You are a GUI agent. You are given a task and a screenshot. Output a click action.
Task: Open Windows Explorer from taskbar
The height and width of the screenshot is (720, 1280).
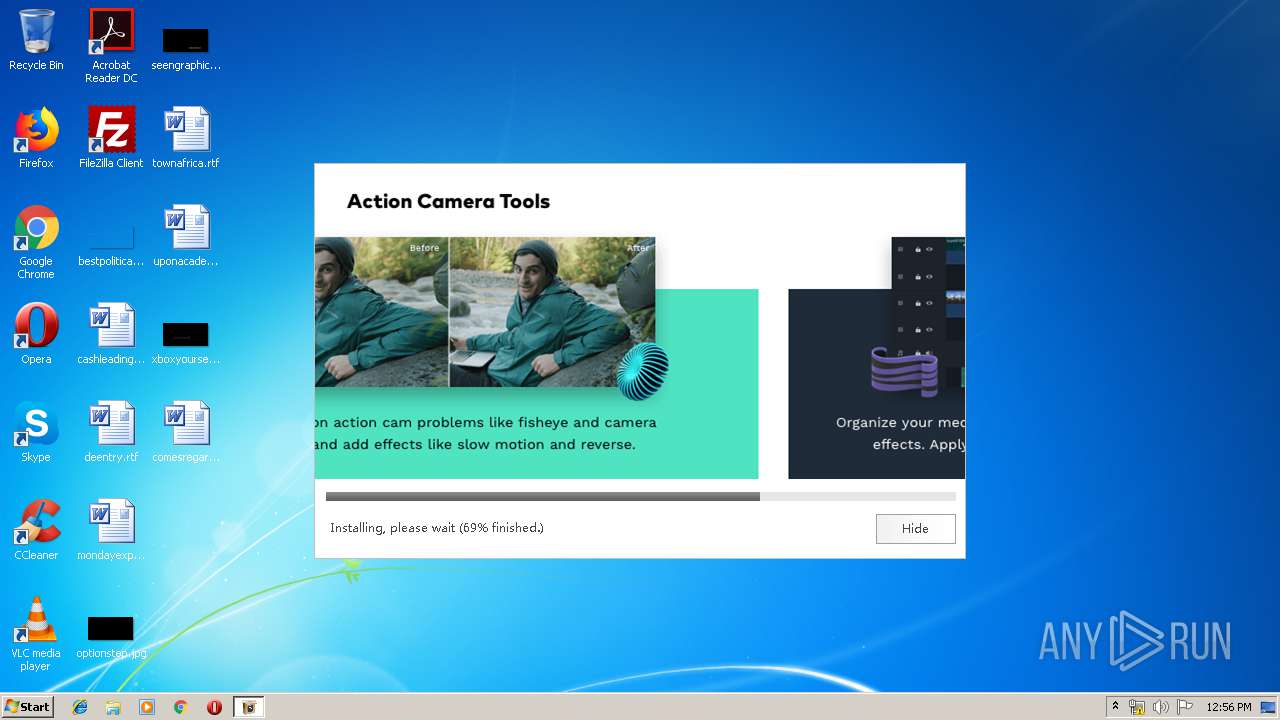point(113,707)
